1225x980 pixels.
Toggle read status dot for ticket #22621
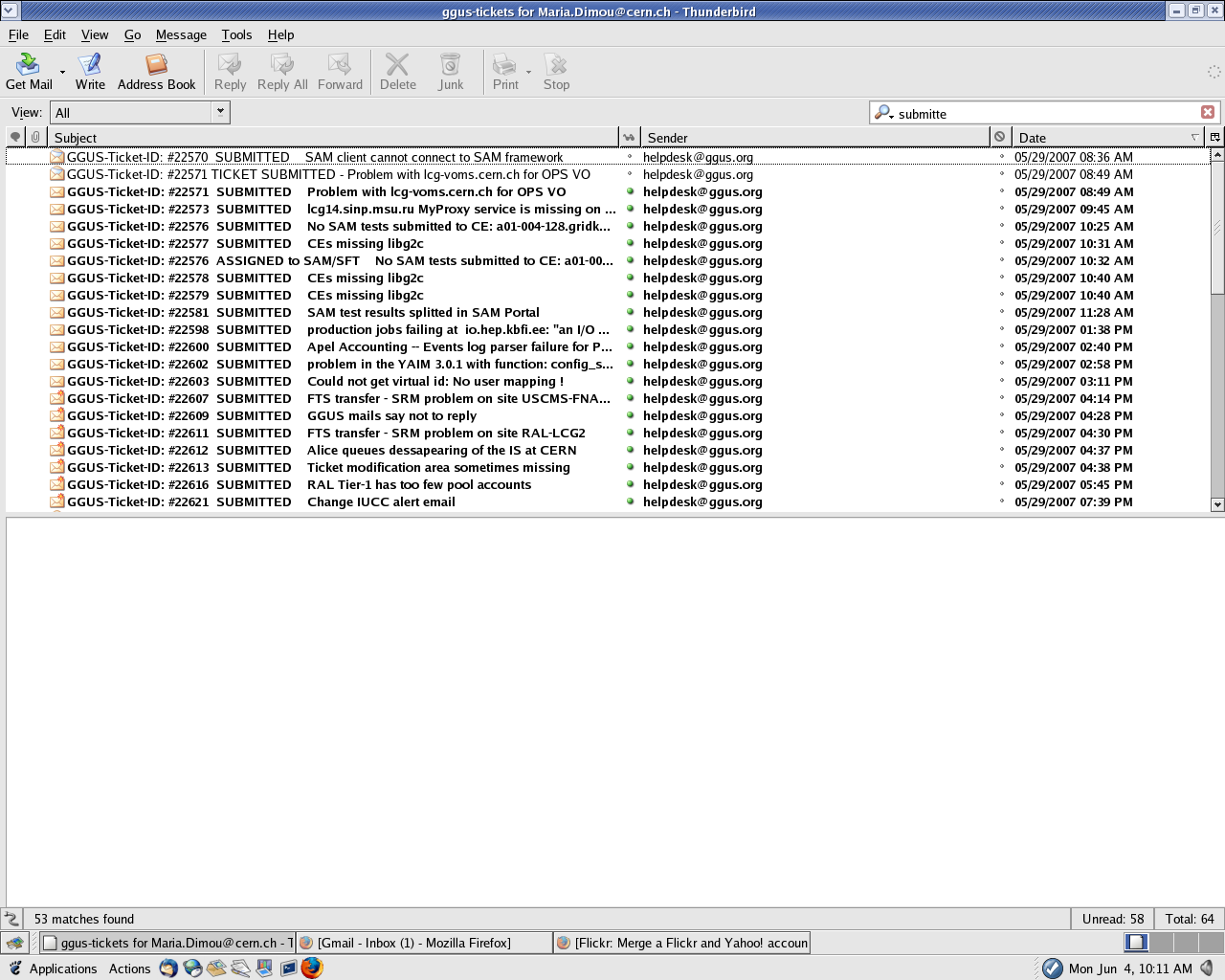[630, 501]
